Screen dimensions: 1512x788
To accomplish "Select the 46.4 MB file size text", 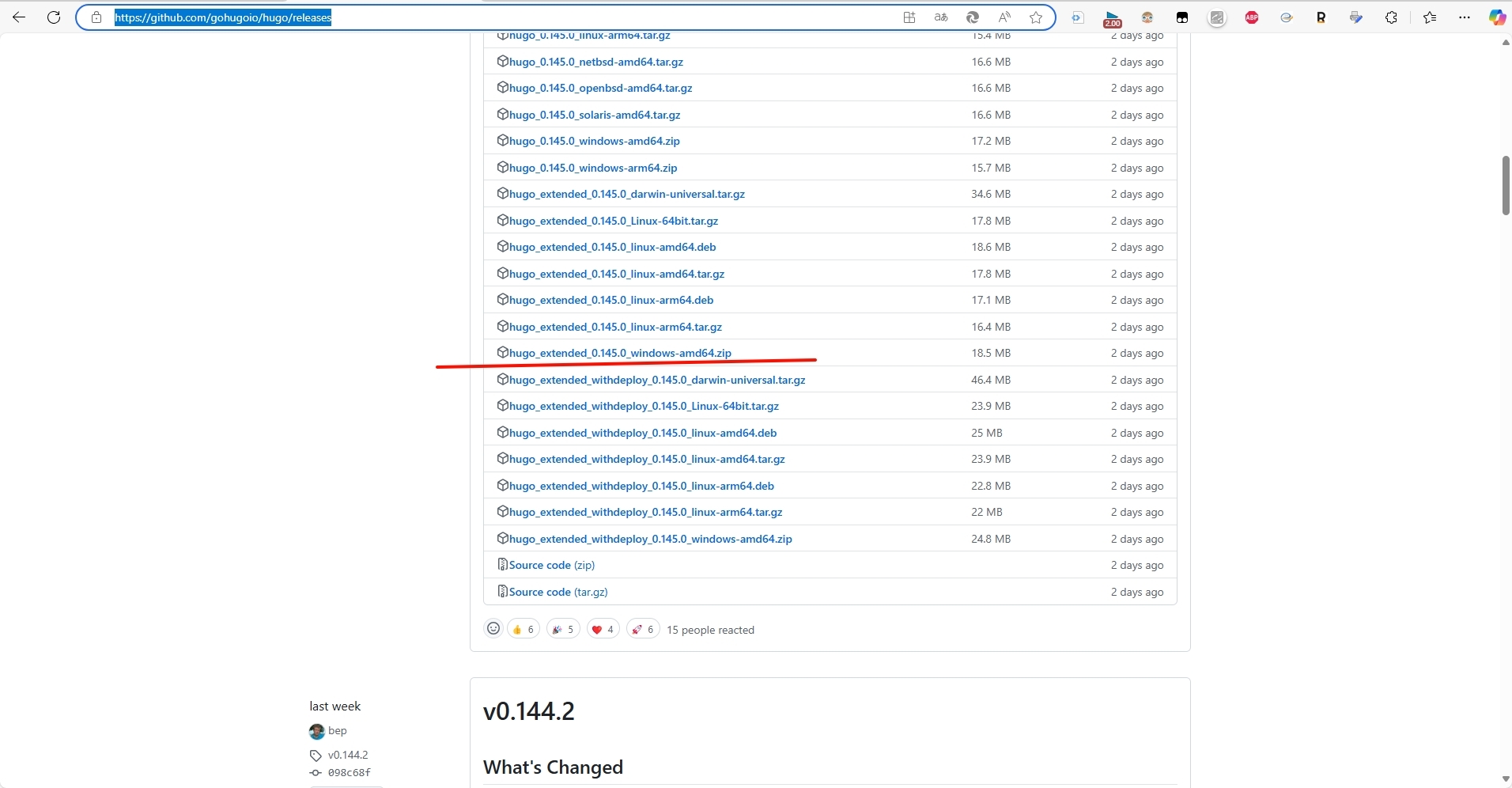I will pyautogui.click(x=991, y=380).
